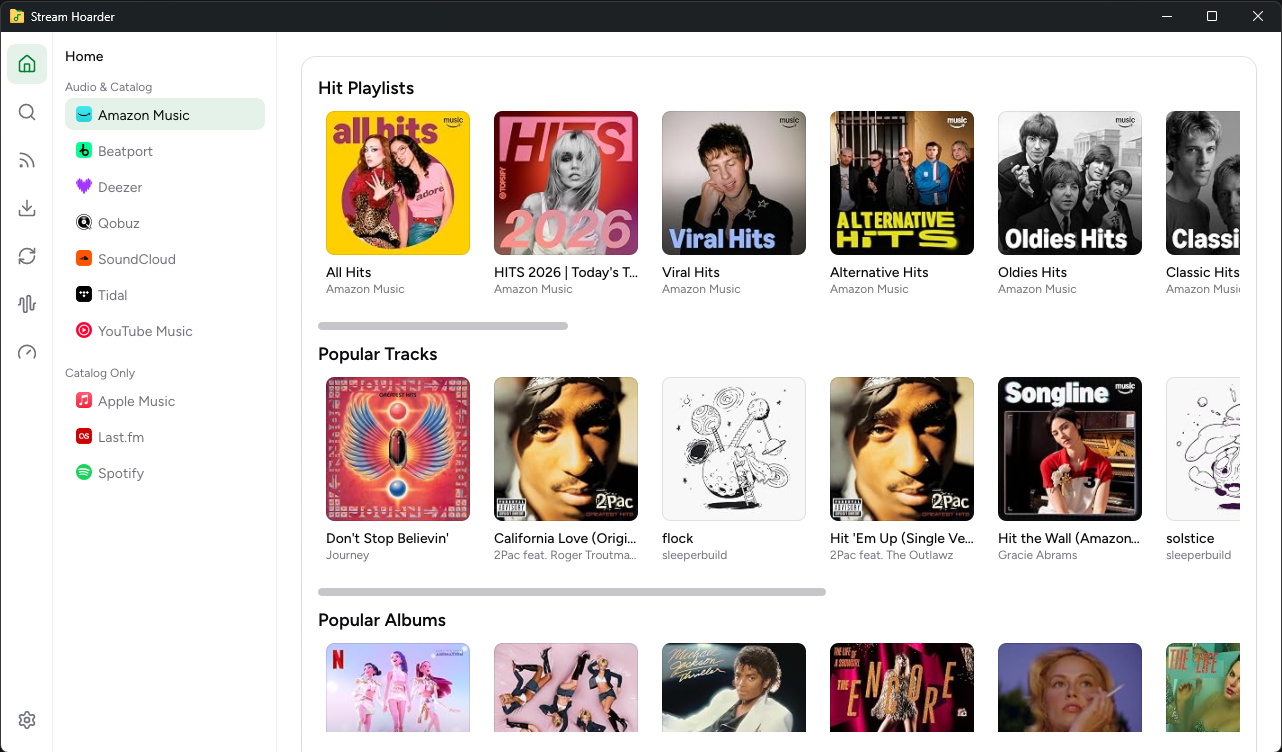1282x752 pixels.
Task: Open California Love track cover
Action: pos(566,449)
